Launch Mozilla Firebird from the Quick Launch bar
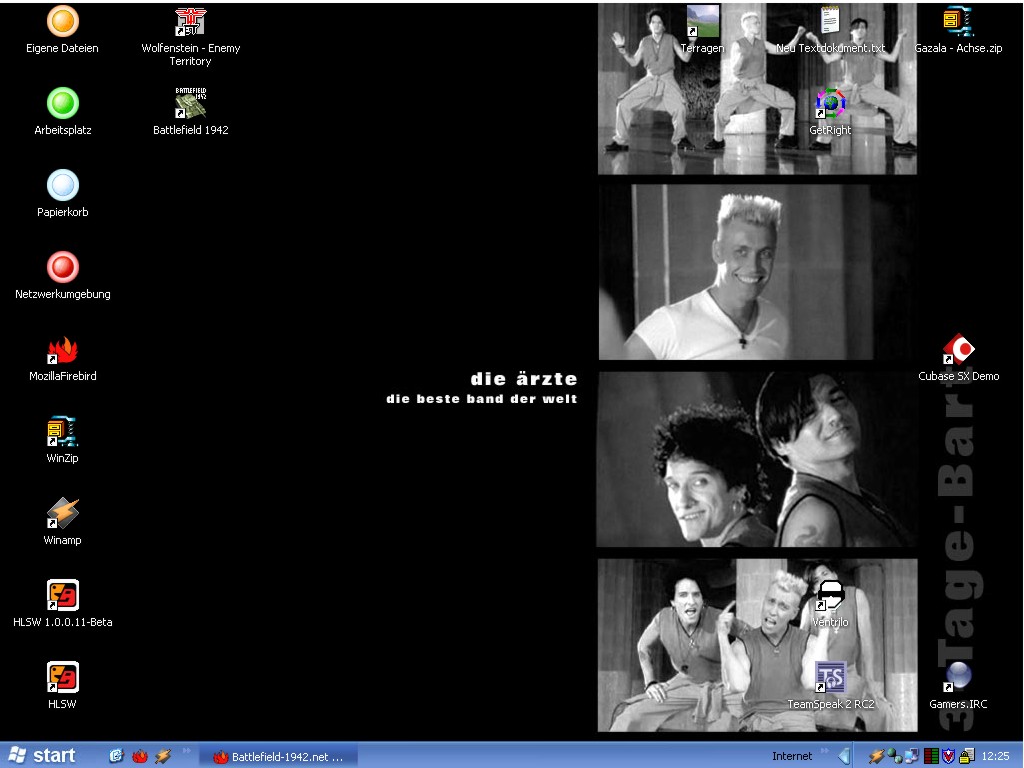 tap(140, 756)
